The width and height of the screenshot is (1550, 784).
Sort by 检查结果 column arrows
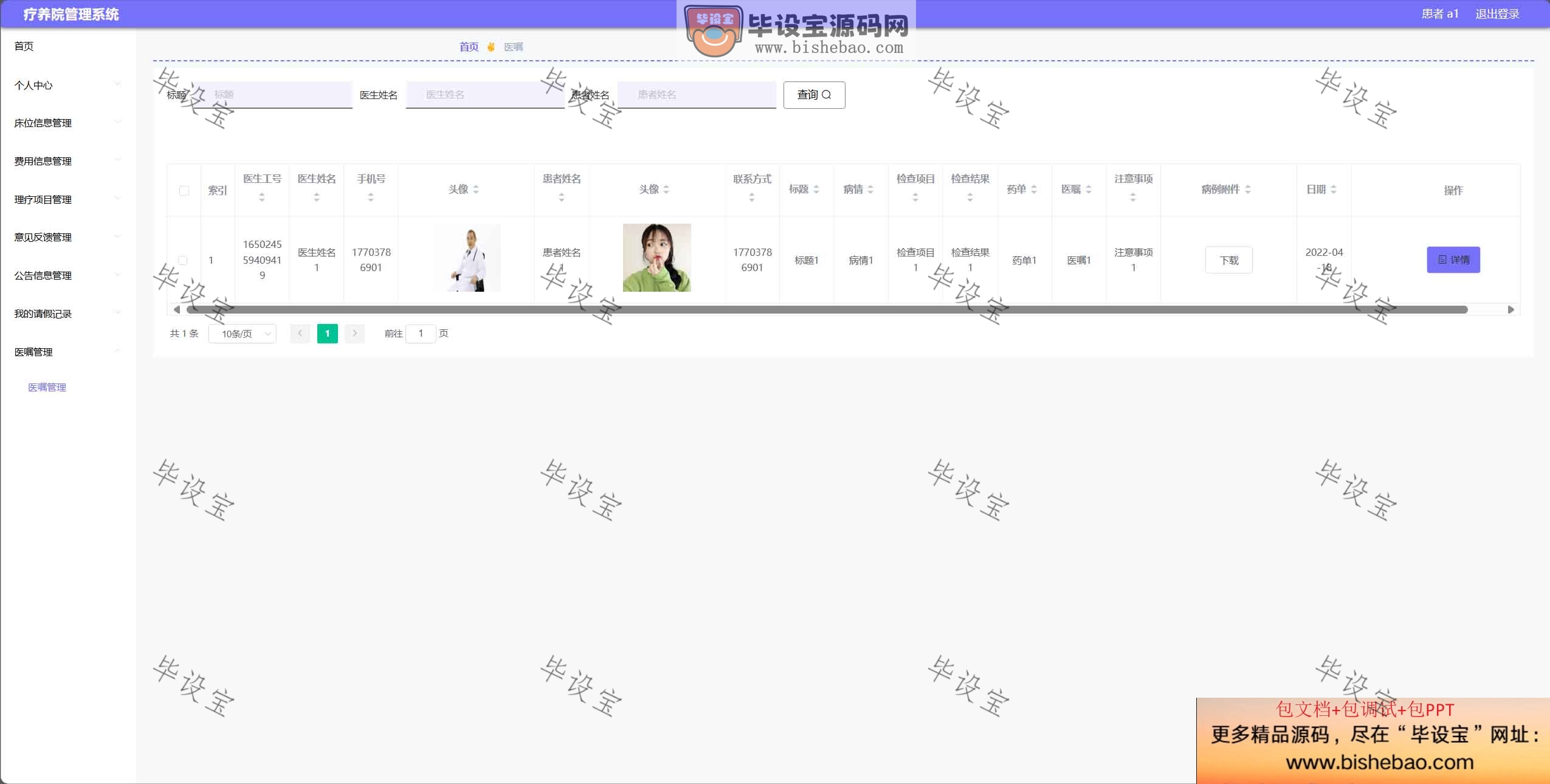pos(970,198)
